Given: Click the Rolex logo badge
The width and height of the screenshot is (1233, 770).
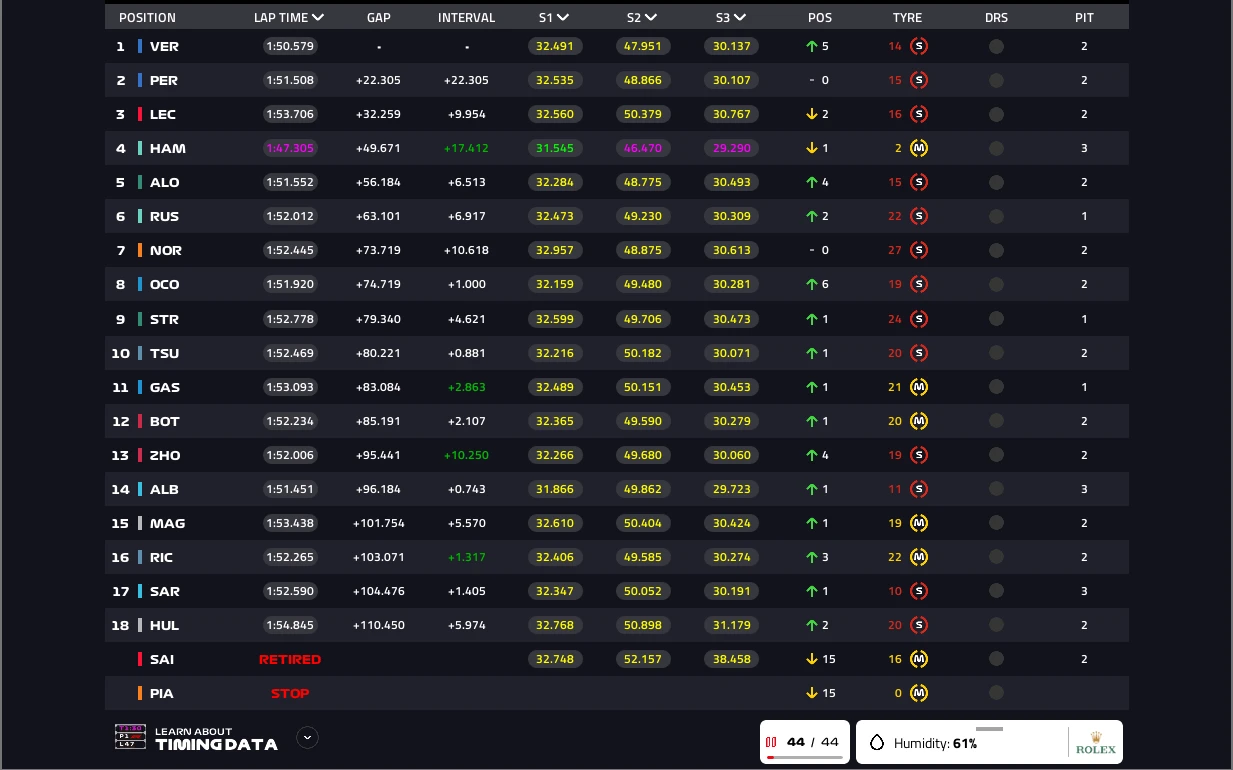Looking at the screenshot, I should click(1095, 743).
